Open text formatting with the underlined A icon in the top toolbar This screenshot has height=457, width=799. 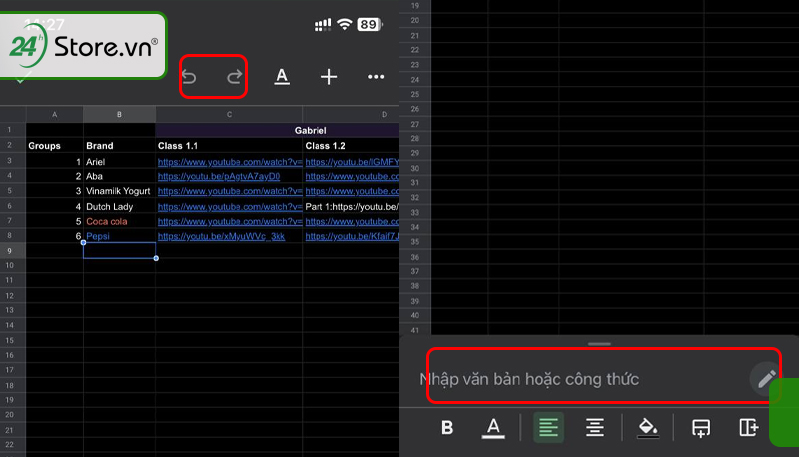click(x=282, y=77)
